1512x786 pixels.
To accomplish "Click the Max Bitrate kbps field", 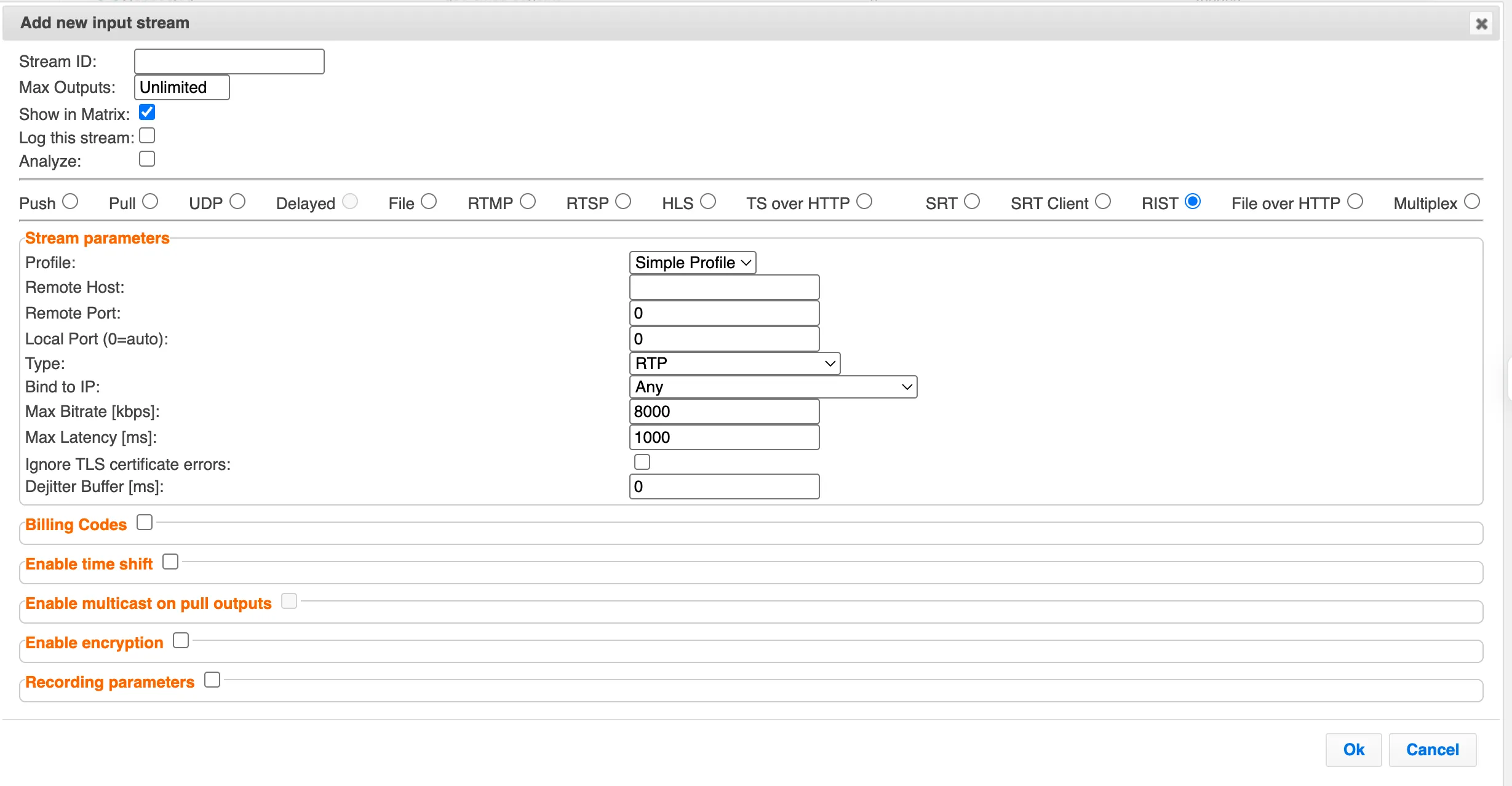I will [725, 411].
